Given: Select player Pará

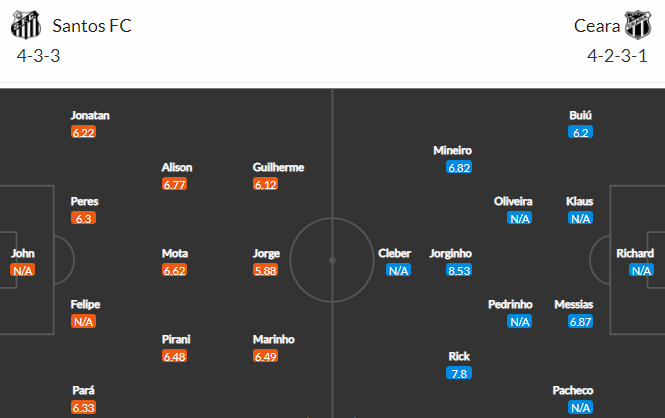Looking at the screenshot, I should tap(84, 390).
